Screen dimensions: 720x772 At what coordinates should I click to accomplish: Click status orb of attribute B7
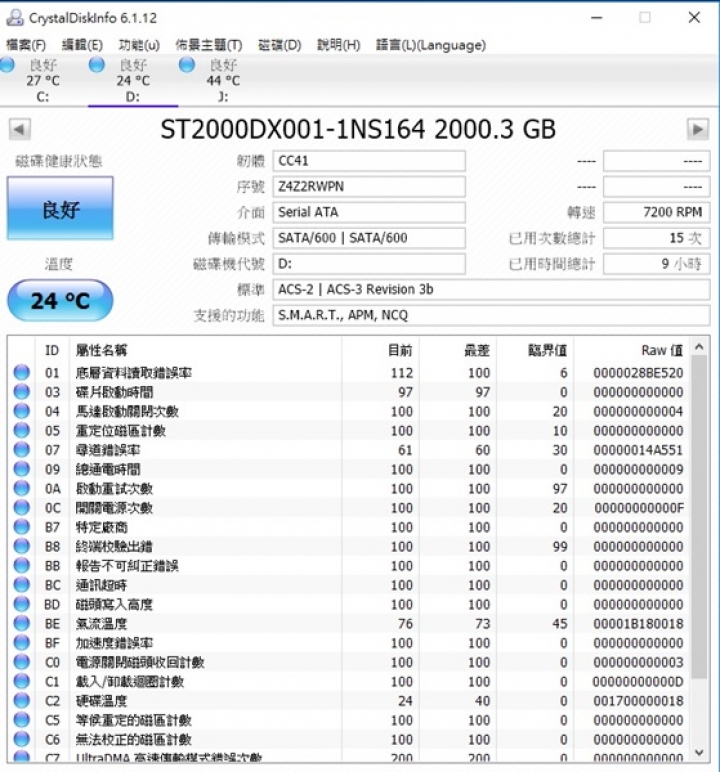(x=22, y=527)
